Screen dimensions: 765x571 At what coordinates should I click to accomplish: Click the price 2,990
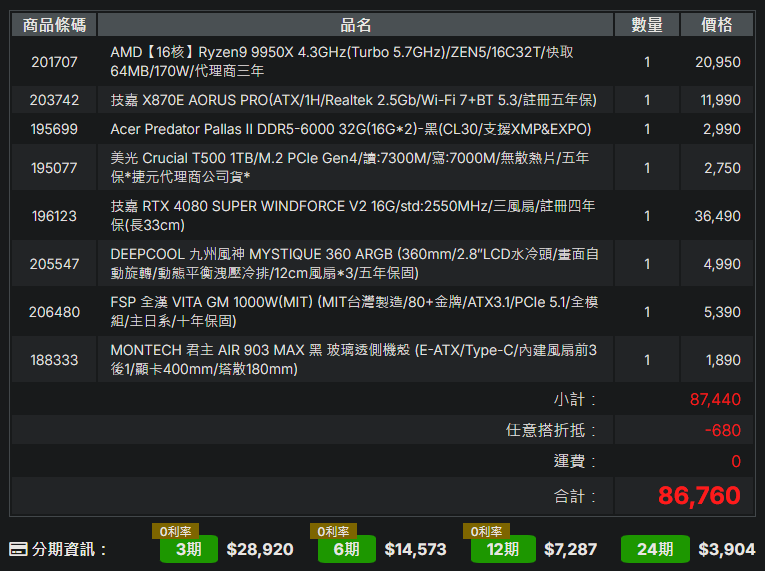click(722, 129)
